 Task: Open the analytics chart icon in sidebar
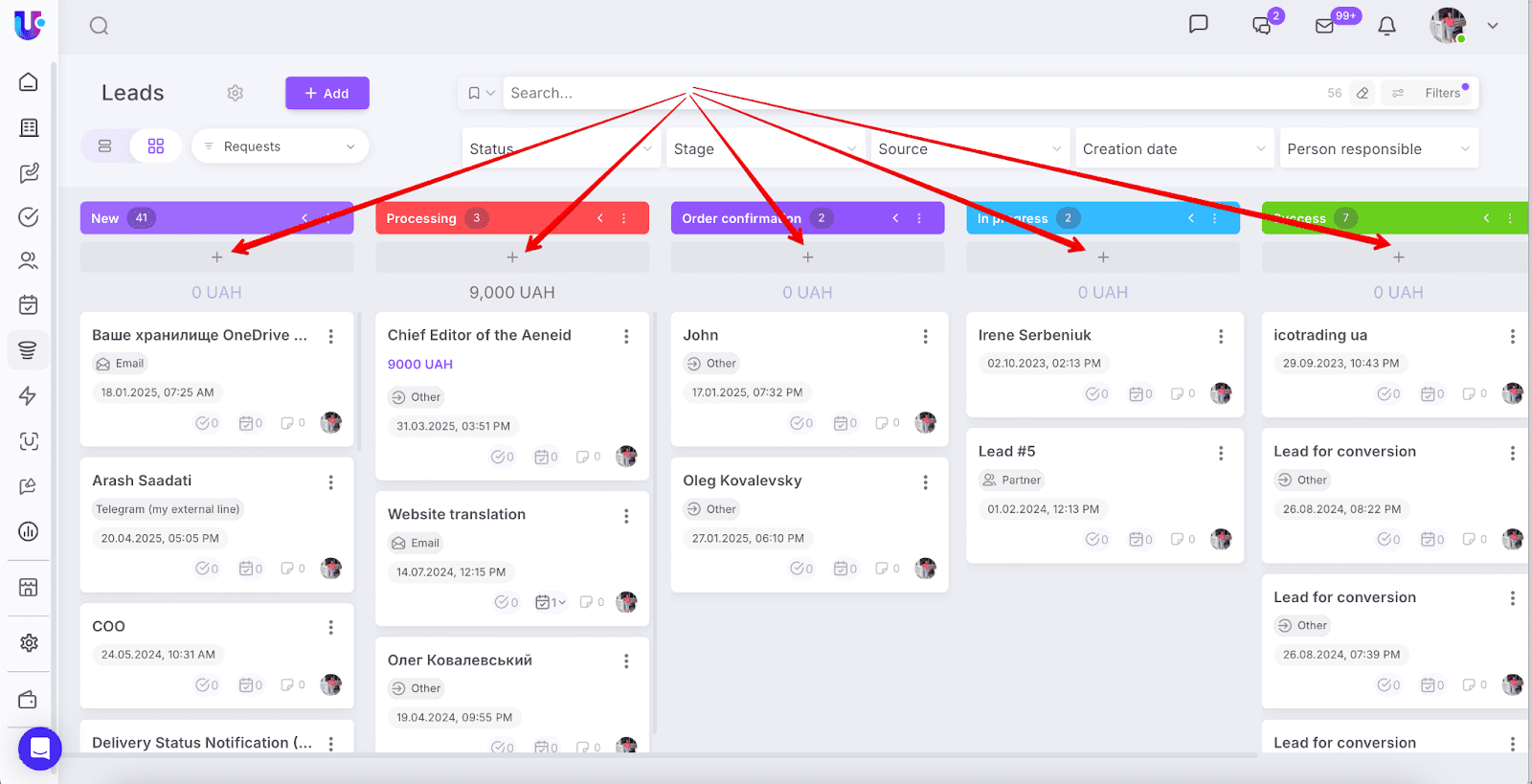coord(29,531)
